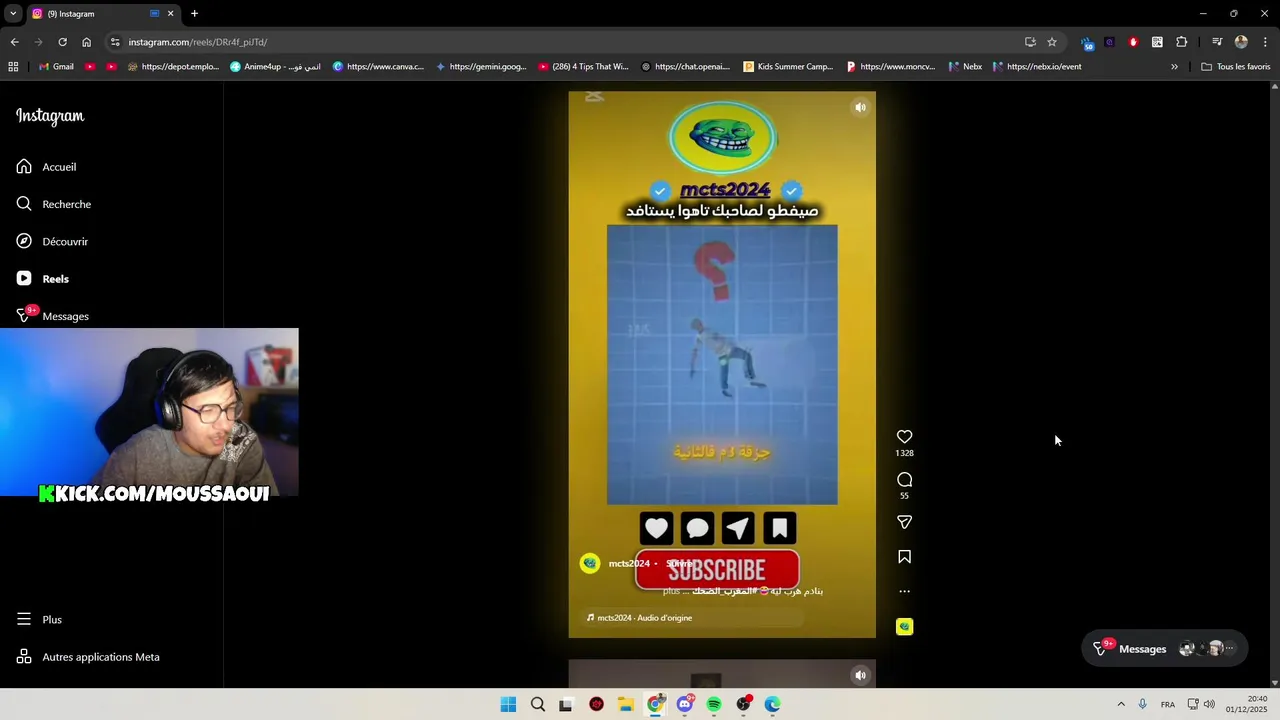Image resolution: width=1280 pixels, height=720 pixels.
Task: Bookmark this page with the star
Action: (1052, 42)
